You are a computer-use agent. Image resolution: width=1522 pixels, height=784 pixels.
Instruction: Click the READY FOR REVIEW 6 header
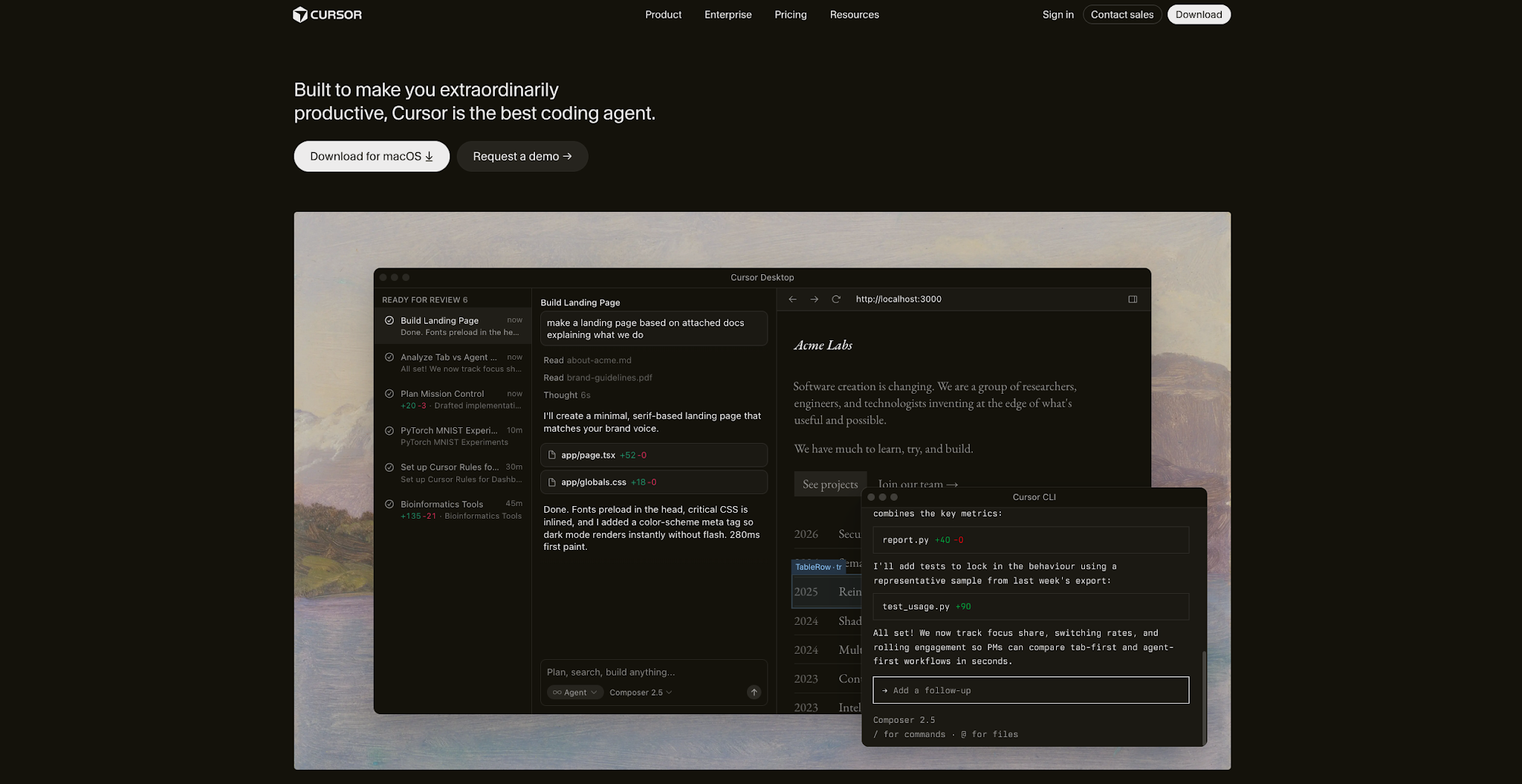pyautogui.click(x=424, y=300)
